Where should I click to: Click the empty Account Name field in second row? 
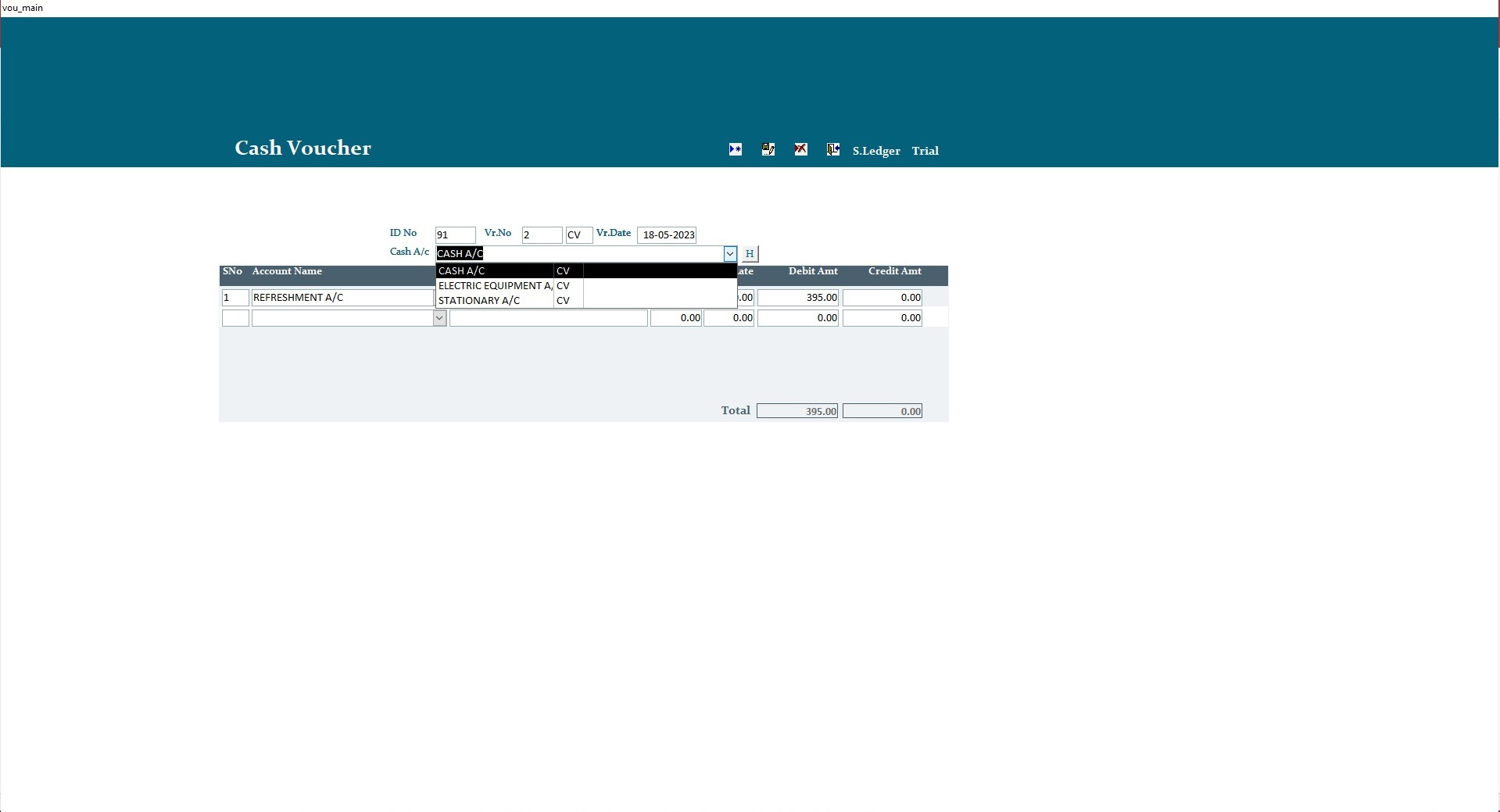(x=342, y=318)
